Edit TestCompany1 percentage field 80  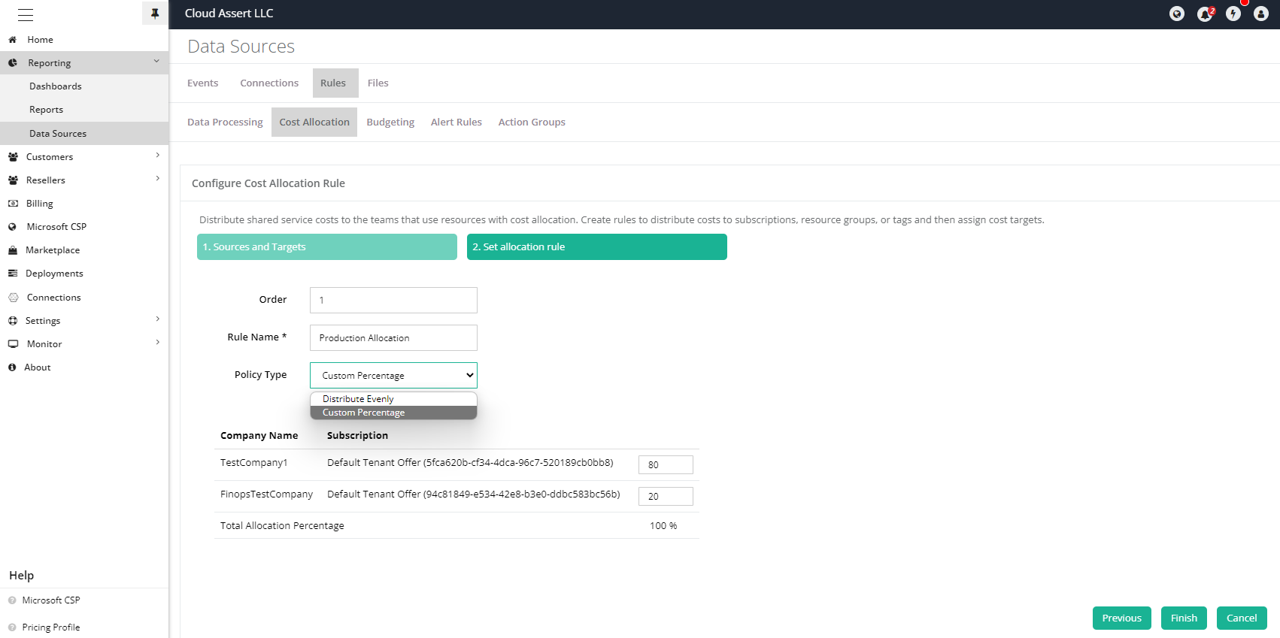coord(666,465)
